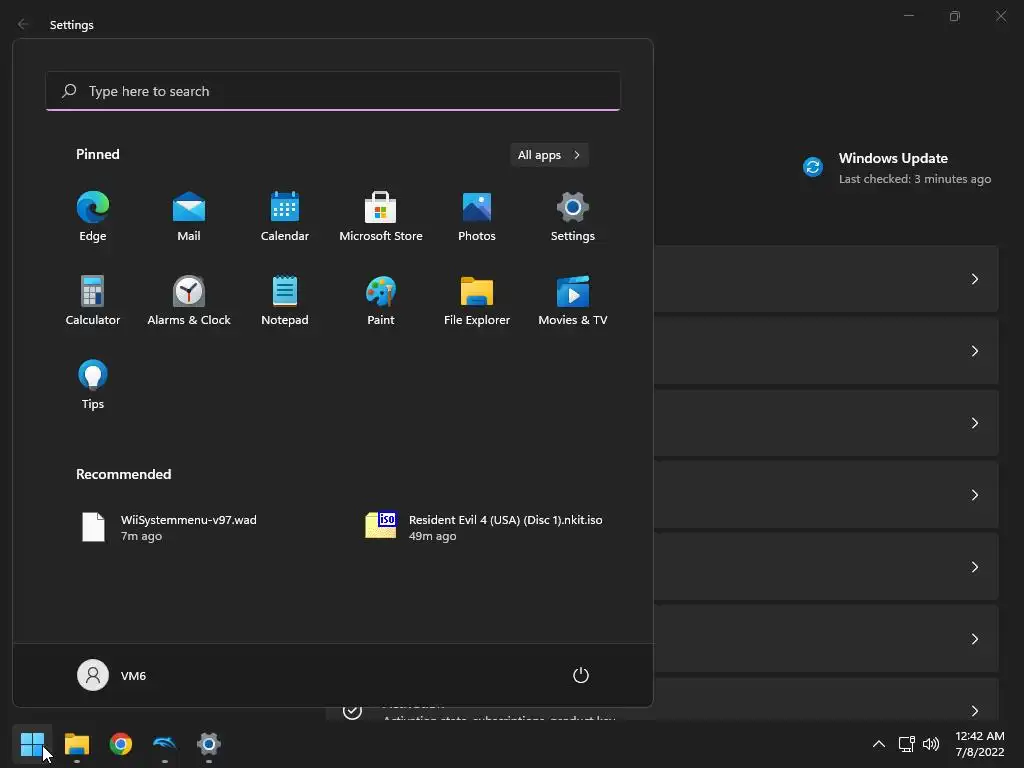The image size is (1024, 768).
Task: Open VM6 user account menu
Action: coord(112,675)
